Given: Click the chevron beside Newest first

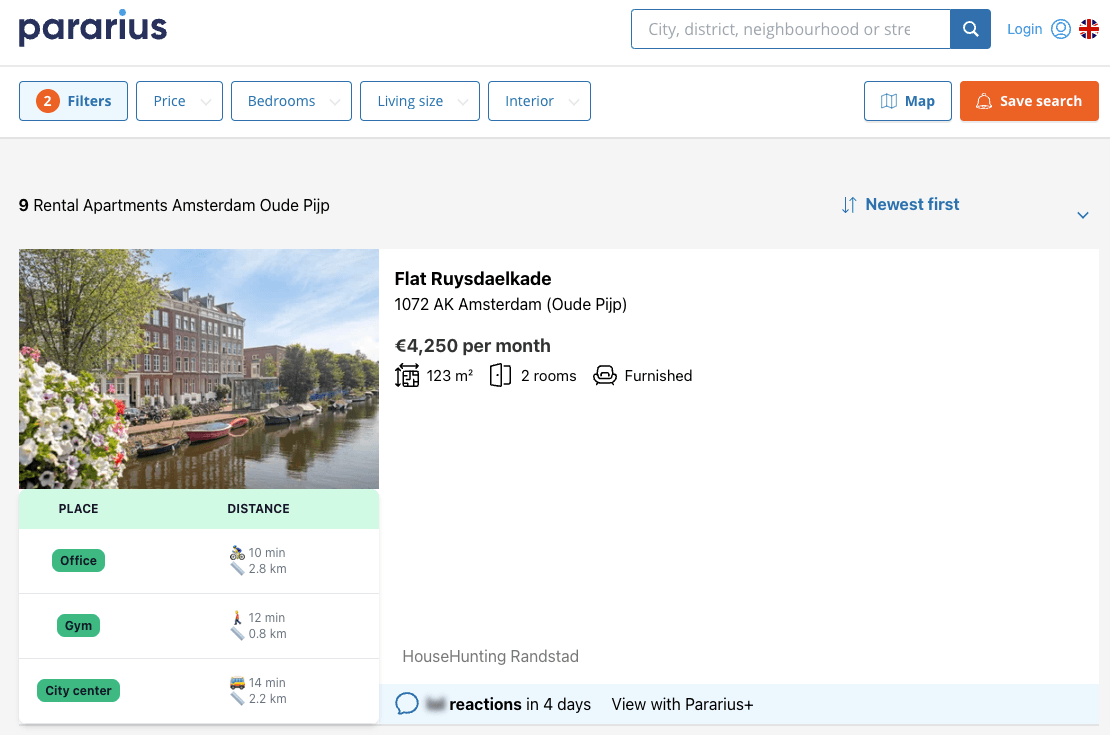Looking at the screenshot, I should point(1082,215).
